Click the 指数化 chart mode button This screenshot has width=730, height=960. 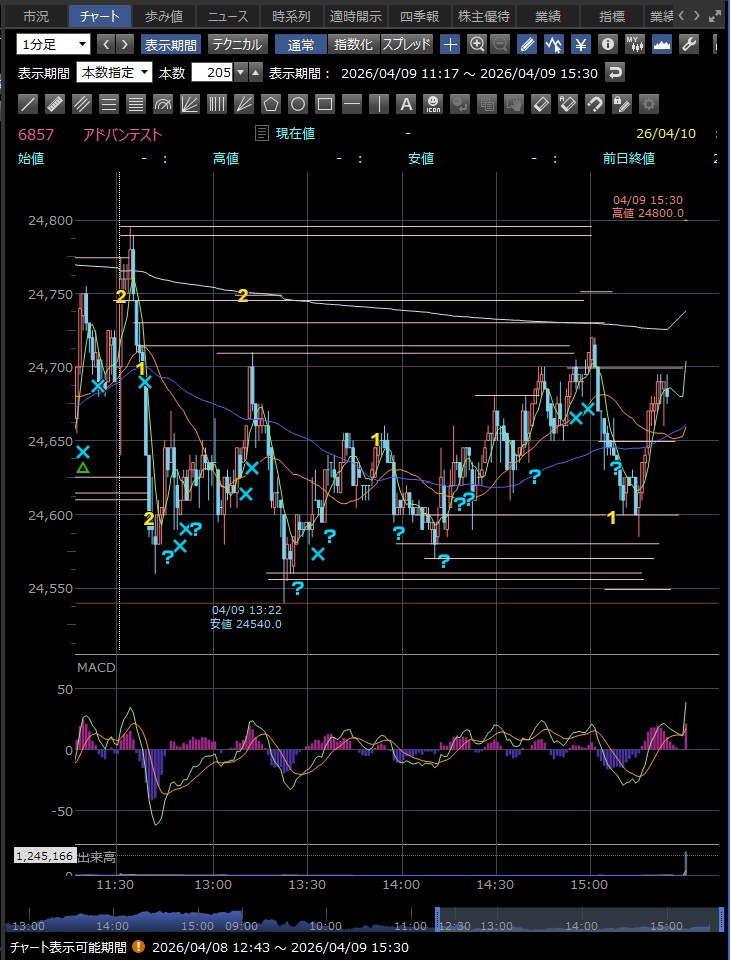[354, 44]
